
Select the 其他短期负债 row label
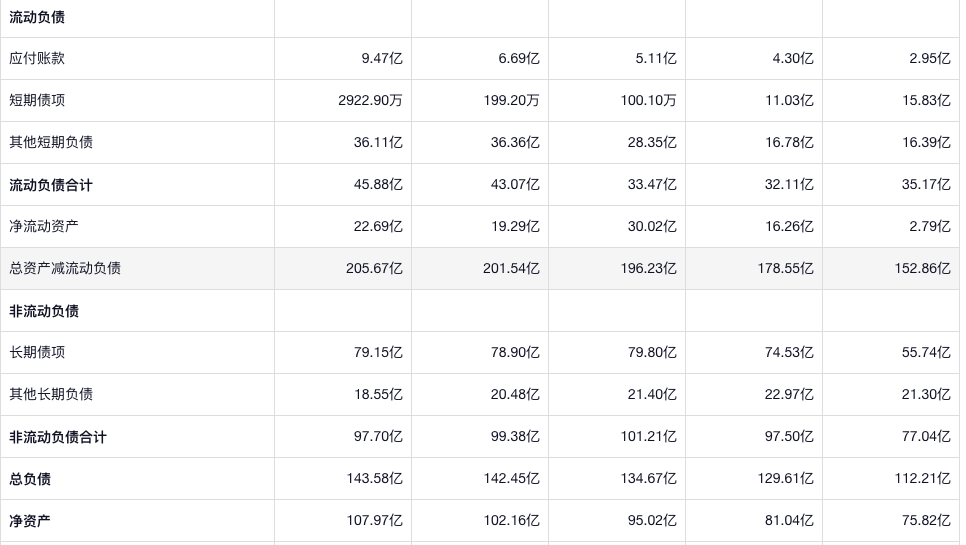[x=51, y=142]
